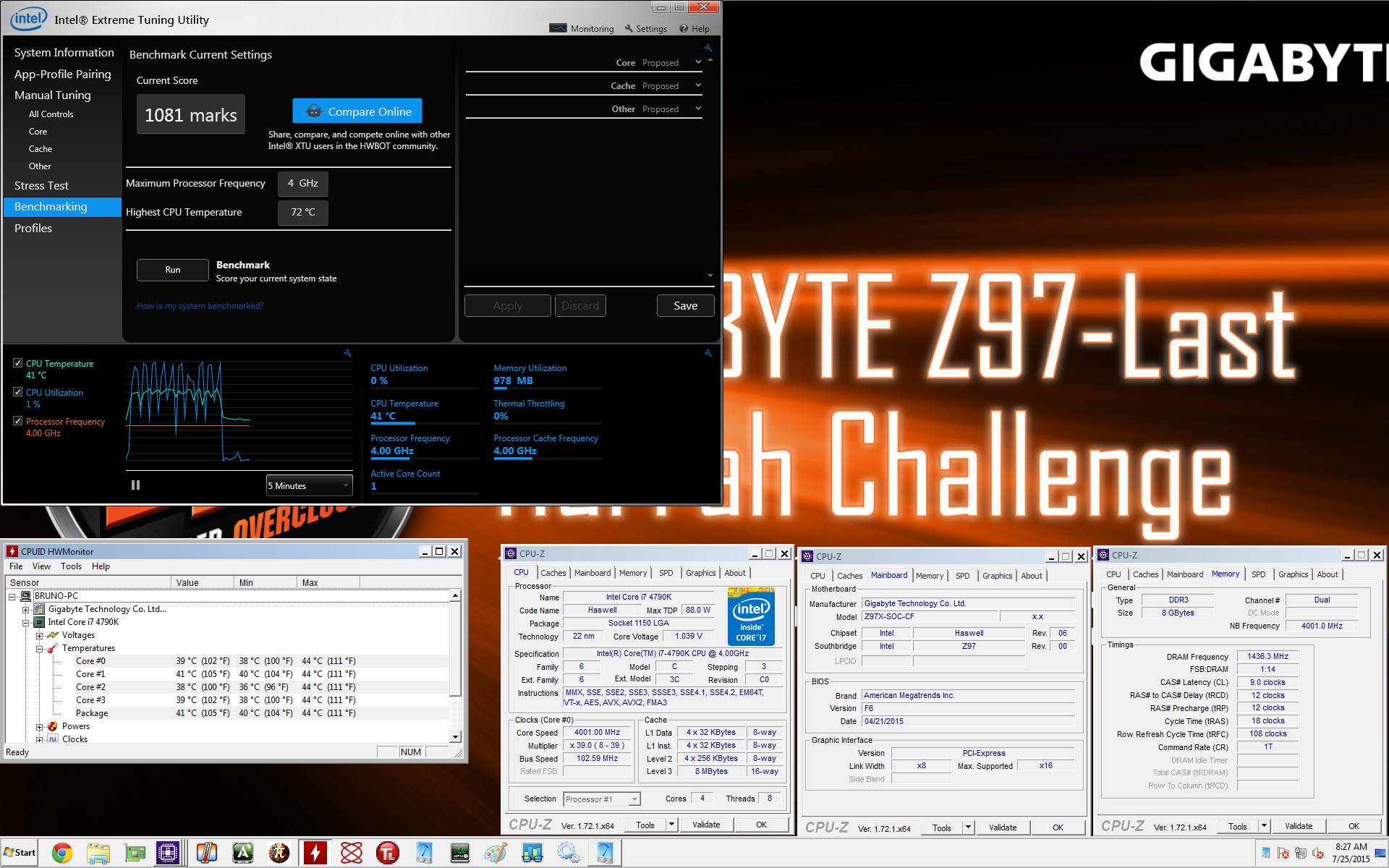Expand the Powers node in HWMonitor
1389x868 pixels.
[x=40, y=726]
